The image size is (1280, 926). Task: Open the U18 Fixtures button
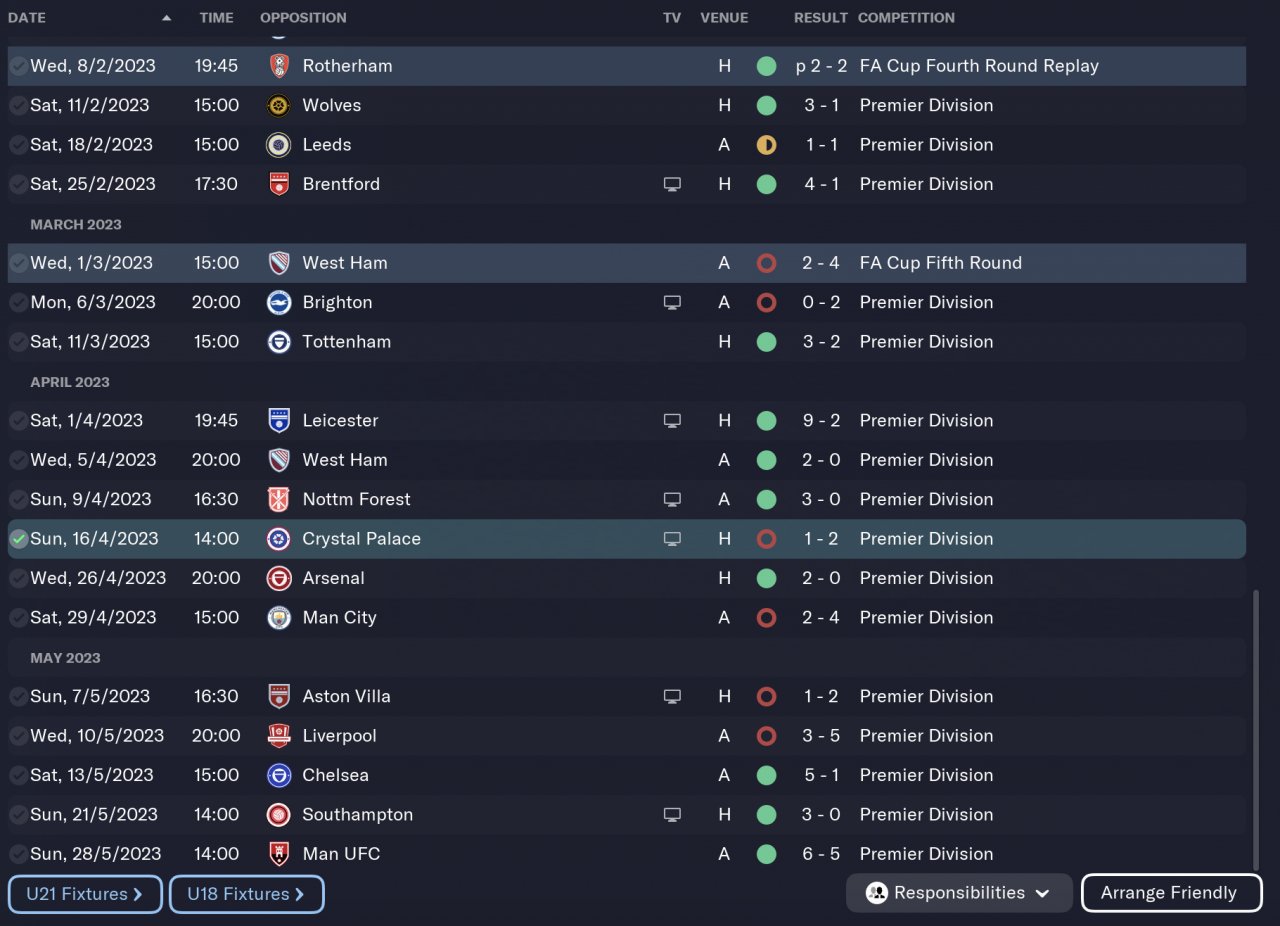tap(246, 894)
